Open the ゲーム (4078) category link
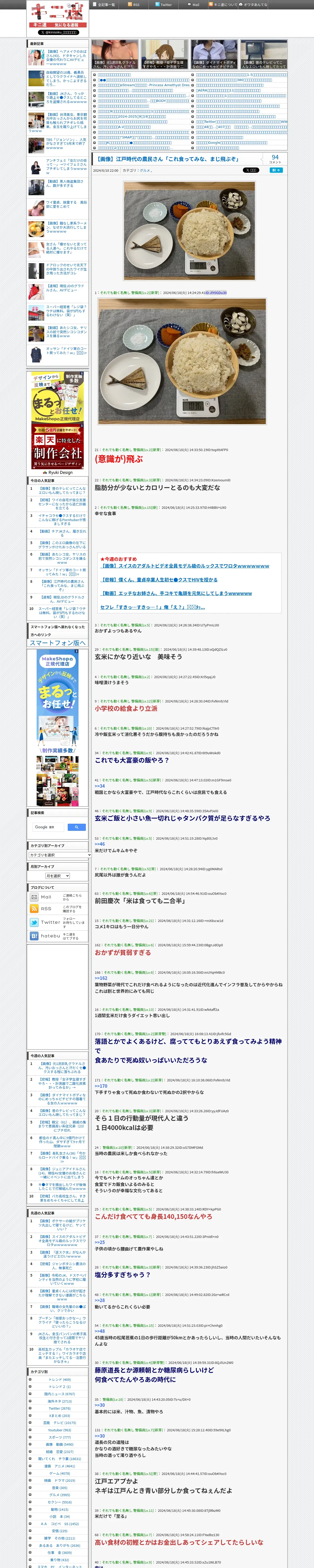Viewport: 314px width, 1568px height. (x=60, y=1473)
